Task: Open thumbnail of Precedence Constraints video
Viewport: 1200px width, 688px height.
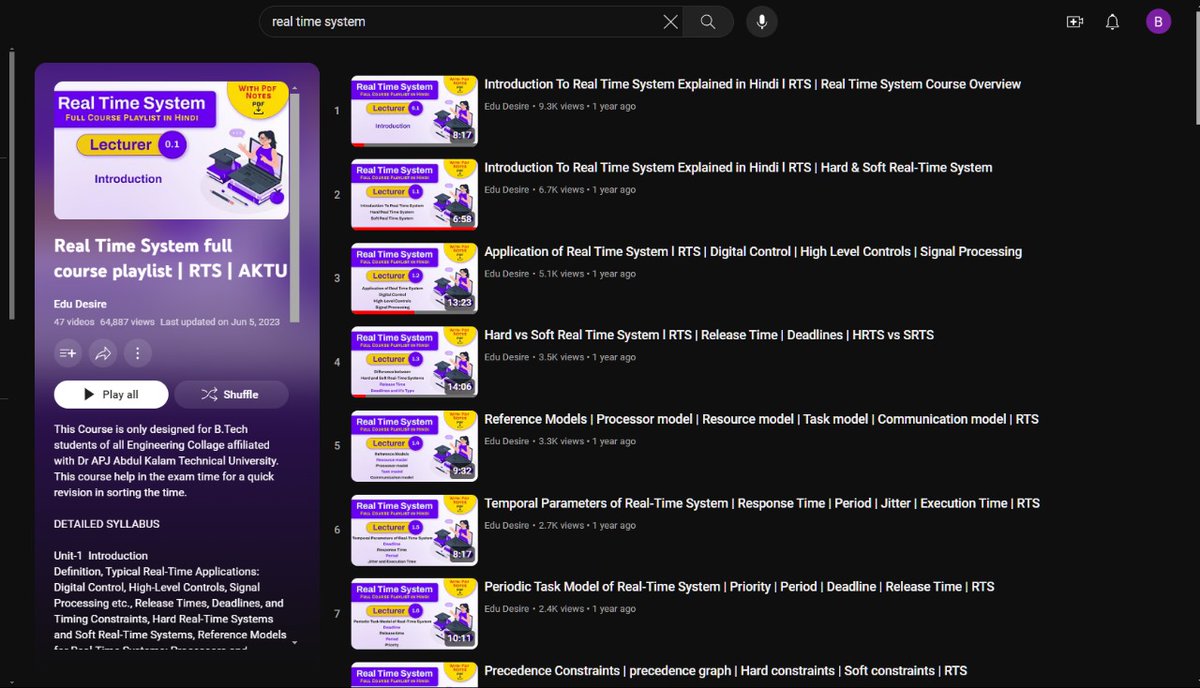Action: 414,675
